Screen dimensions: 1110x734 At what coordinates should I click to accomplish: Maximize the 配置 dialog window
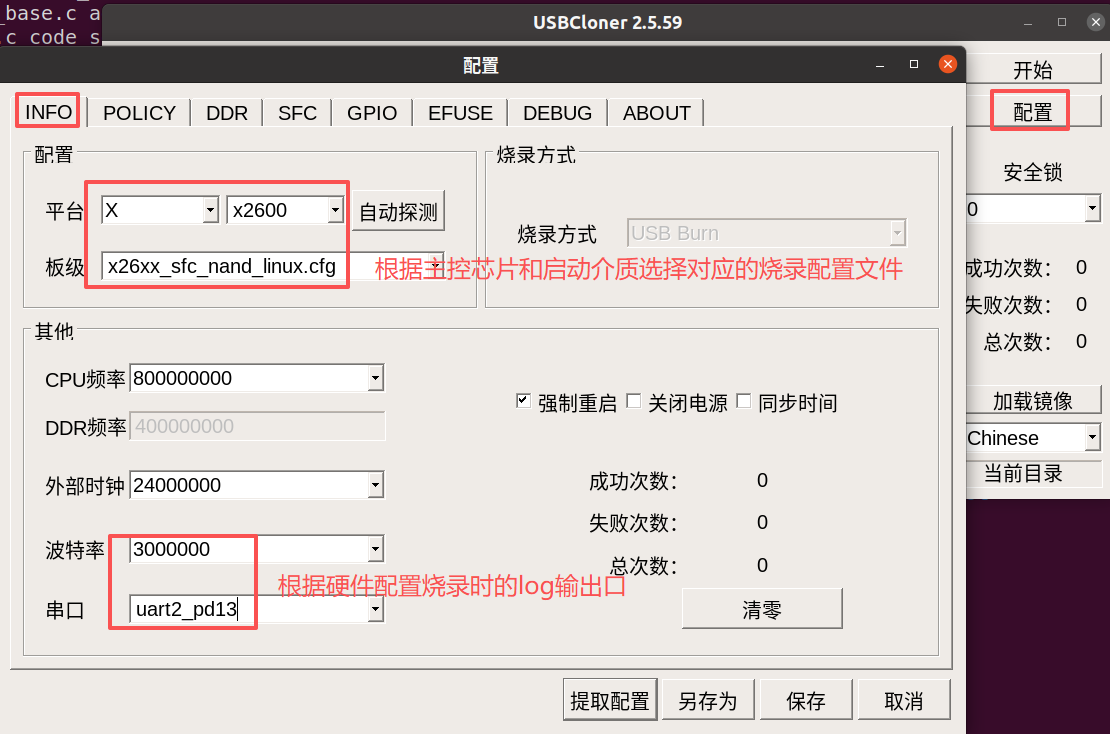coord(914,64)
